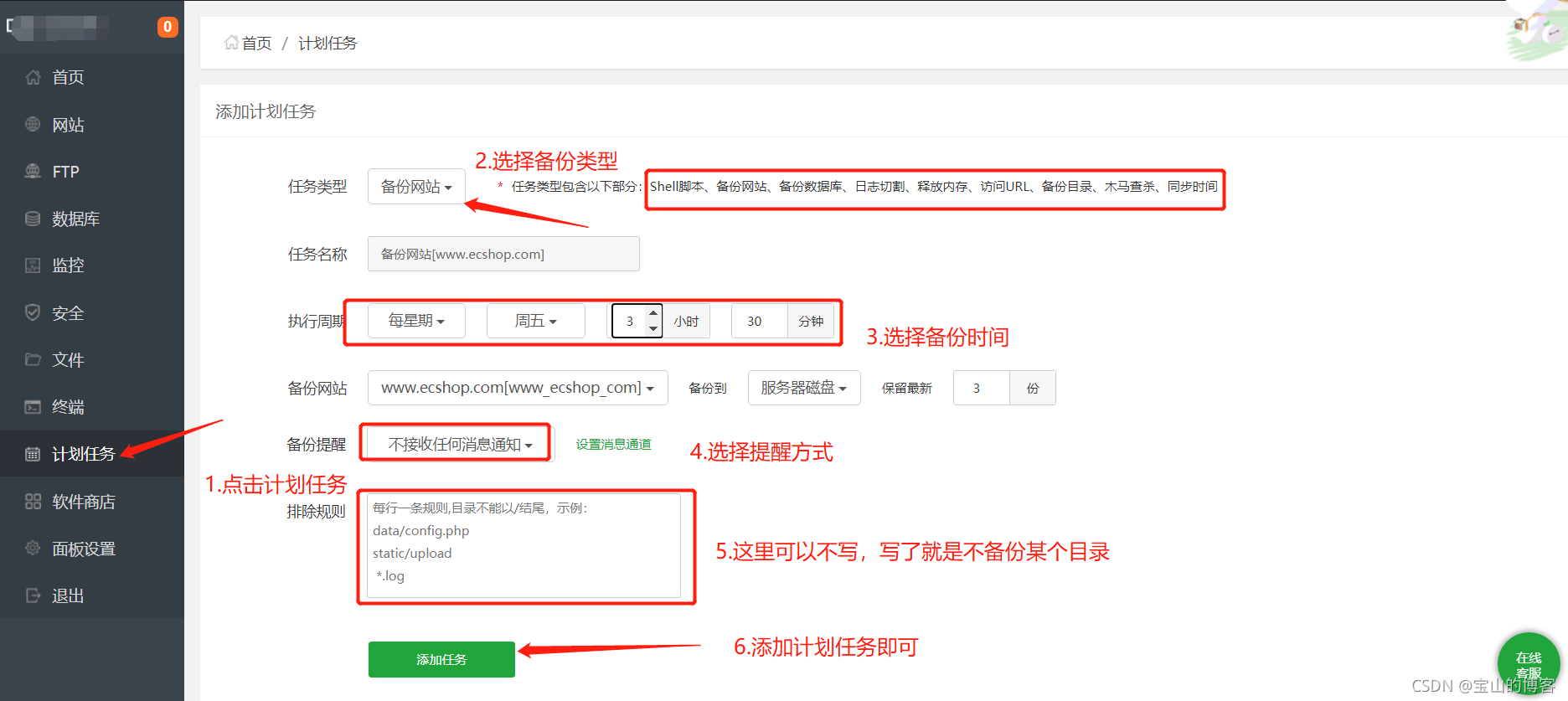Click the 安全 shield icon

33,312
